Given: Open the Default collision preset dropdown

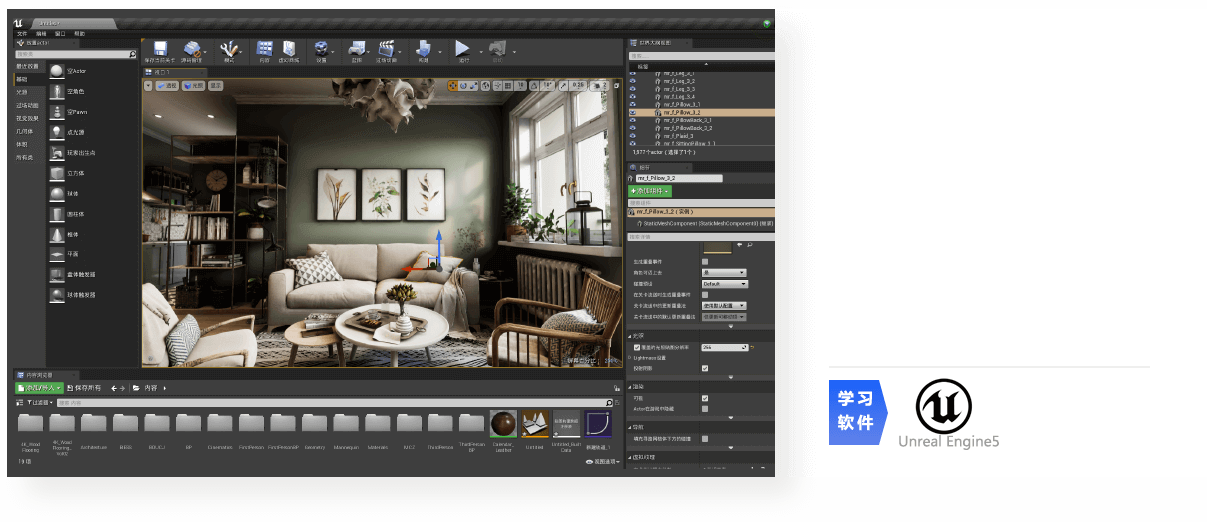Looking at the screenshot, I should pyautogui.click(x=725, y=284).
